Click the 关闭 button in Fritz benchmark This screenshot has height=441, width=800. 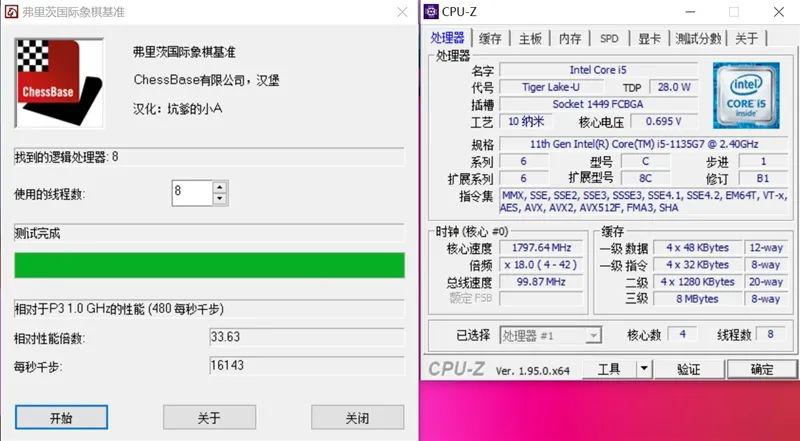[x=357, y=418]
